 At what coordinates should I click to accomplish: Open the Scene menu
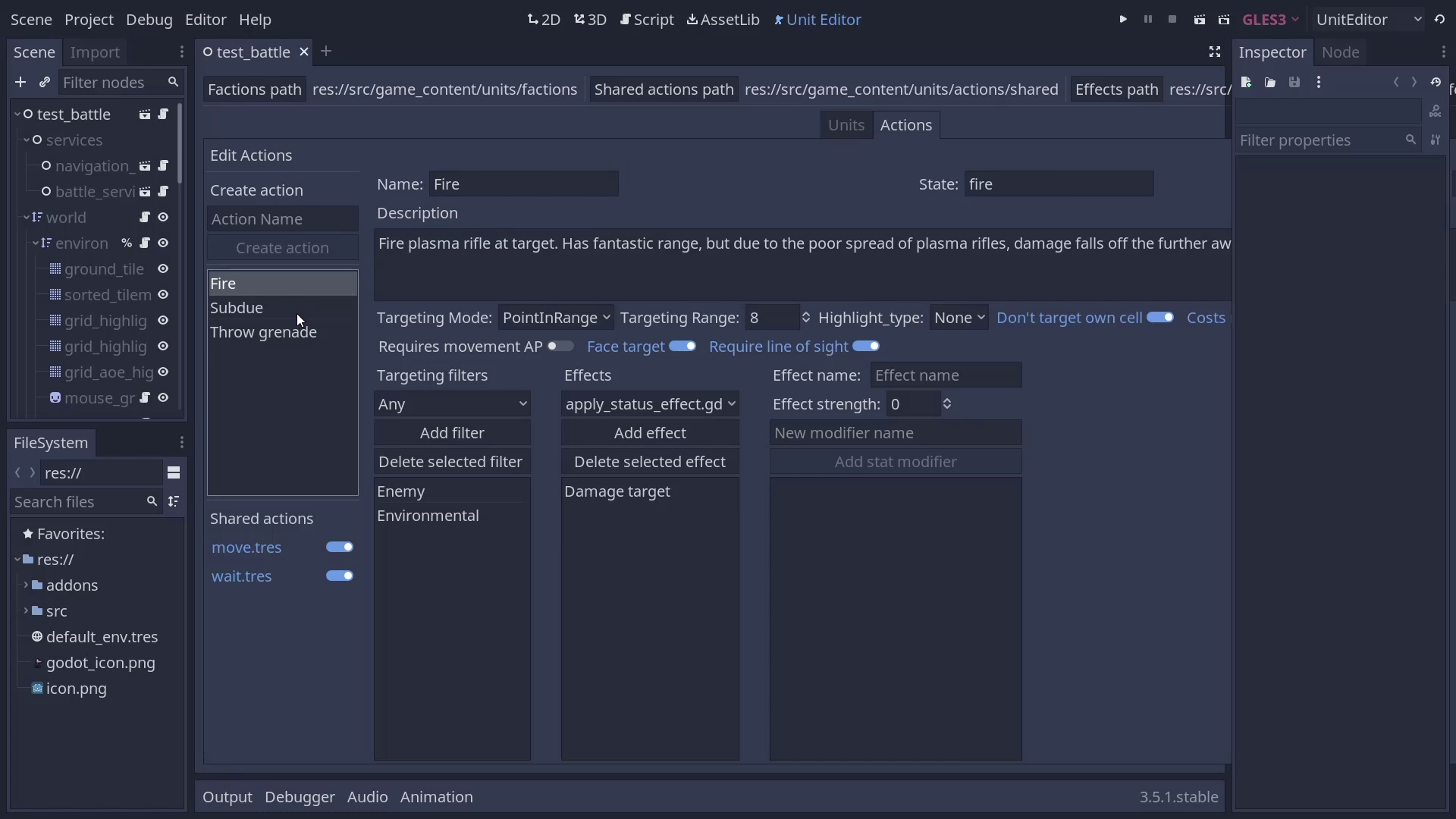point(31,20)
